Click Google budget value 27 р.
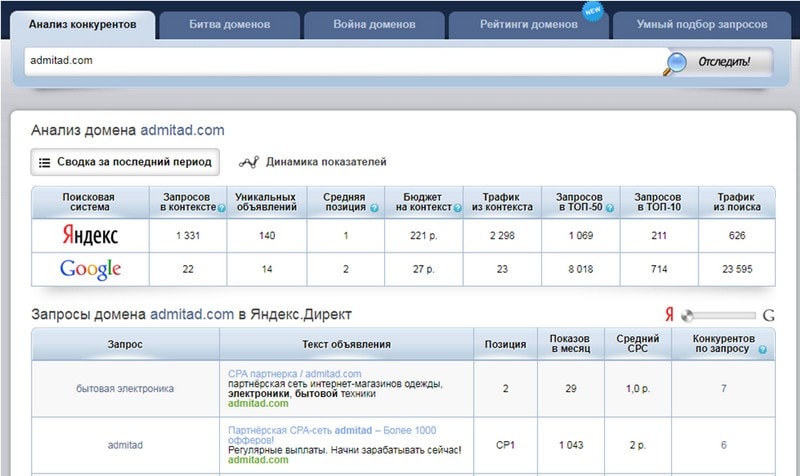Viewport: 800px width, 476px height. pos(423,269)
